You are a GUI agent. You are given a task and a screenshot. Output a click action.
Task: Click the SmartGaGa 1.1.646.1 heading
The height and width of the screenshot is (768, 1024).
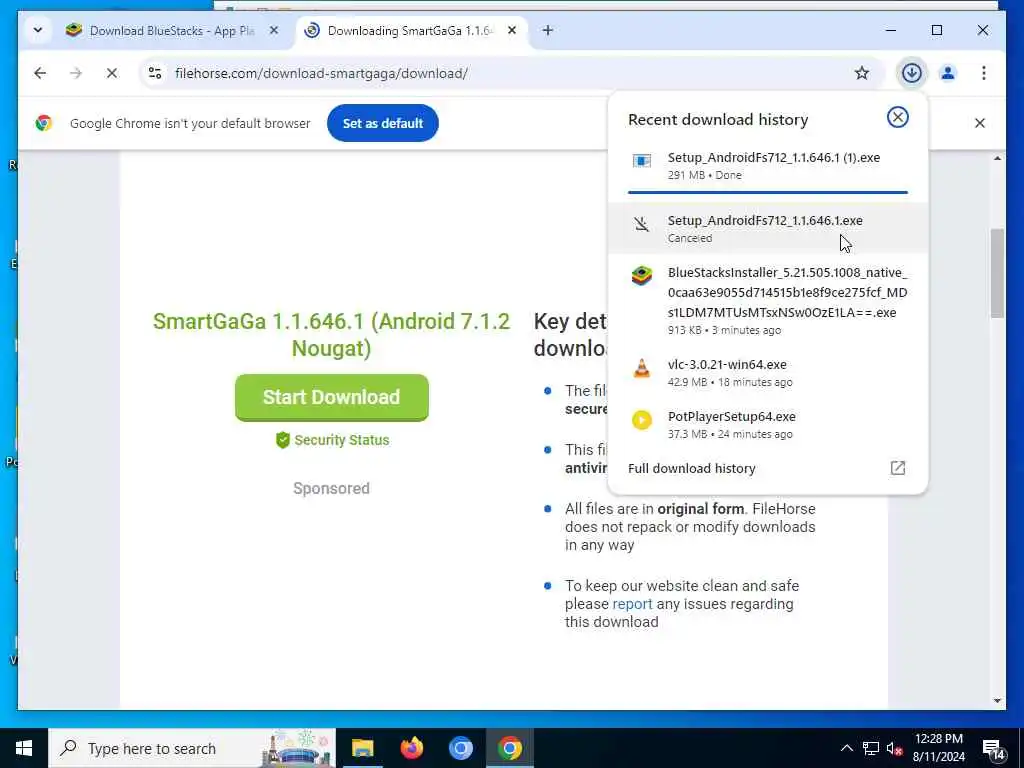tap(331, 334)
